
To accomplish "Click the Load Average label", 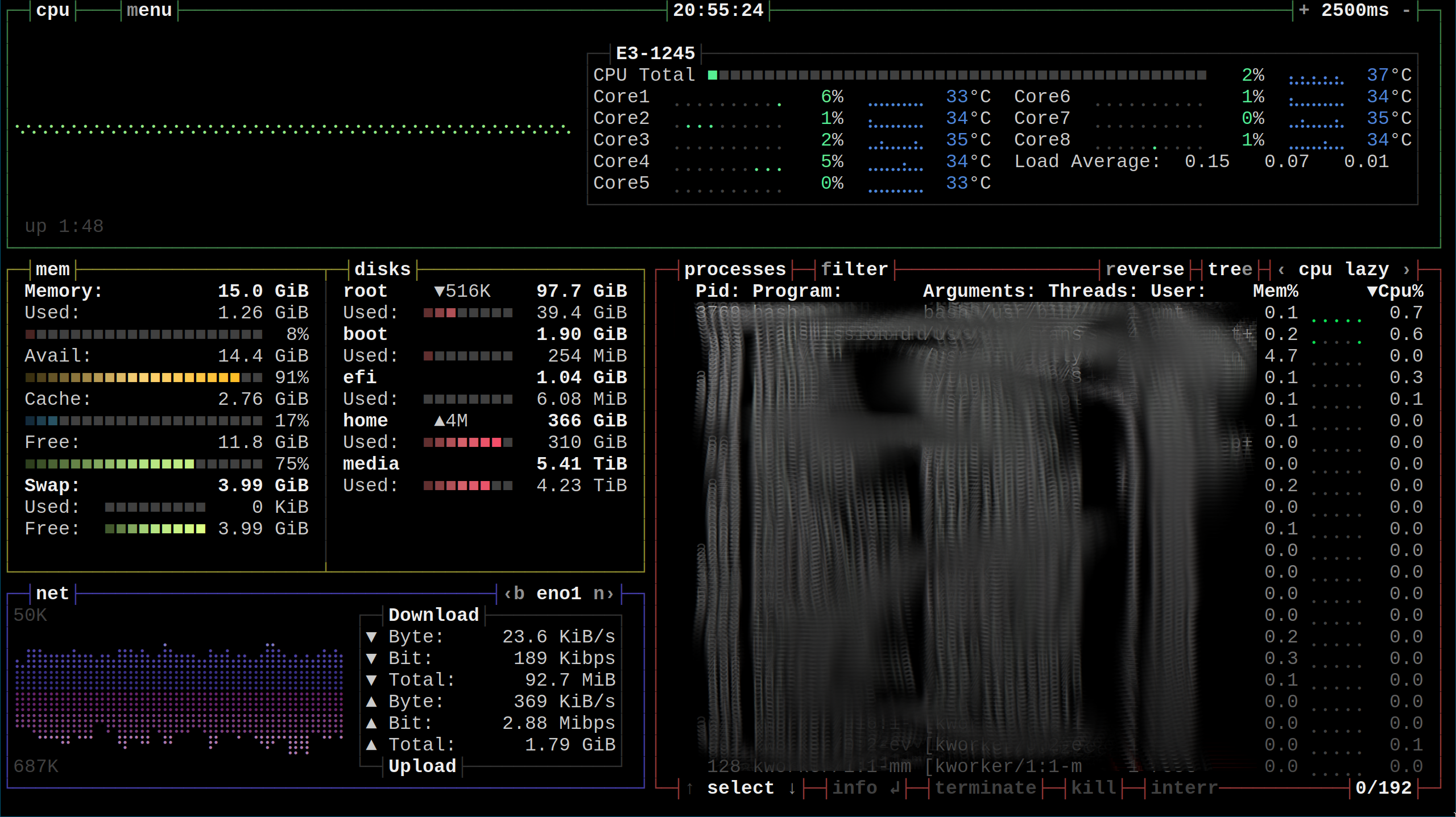I will pyautogui.click(x=1088, y=161).
